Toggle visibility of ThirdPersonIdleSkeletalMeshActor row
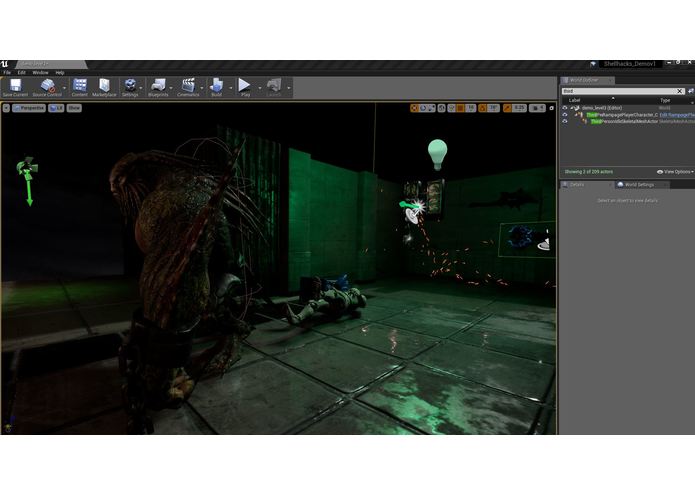Image resolution: width=695 pixels, height=494 pixels. click(x=565, y=121)
